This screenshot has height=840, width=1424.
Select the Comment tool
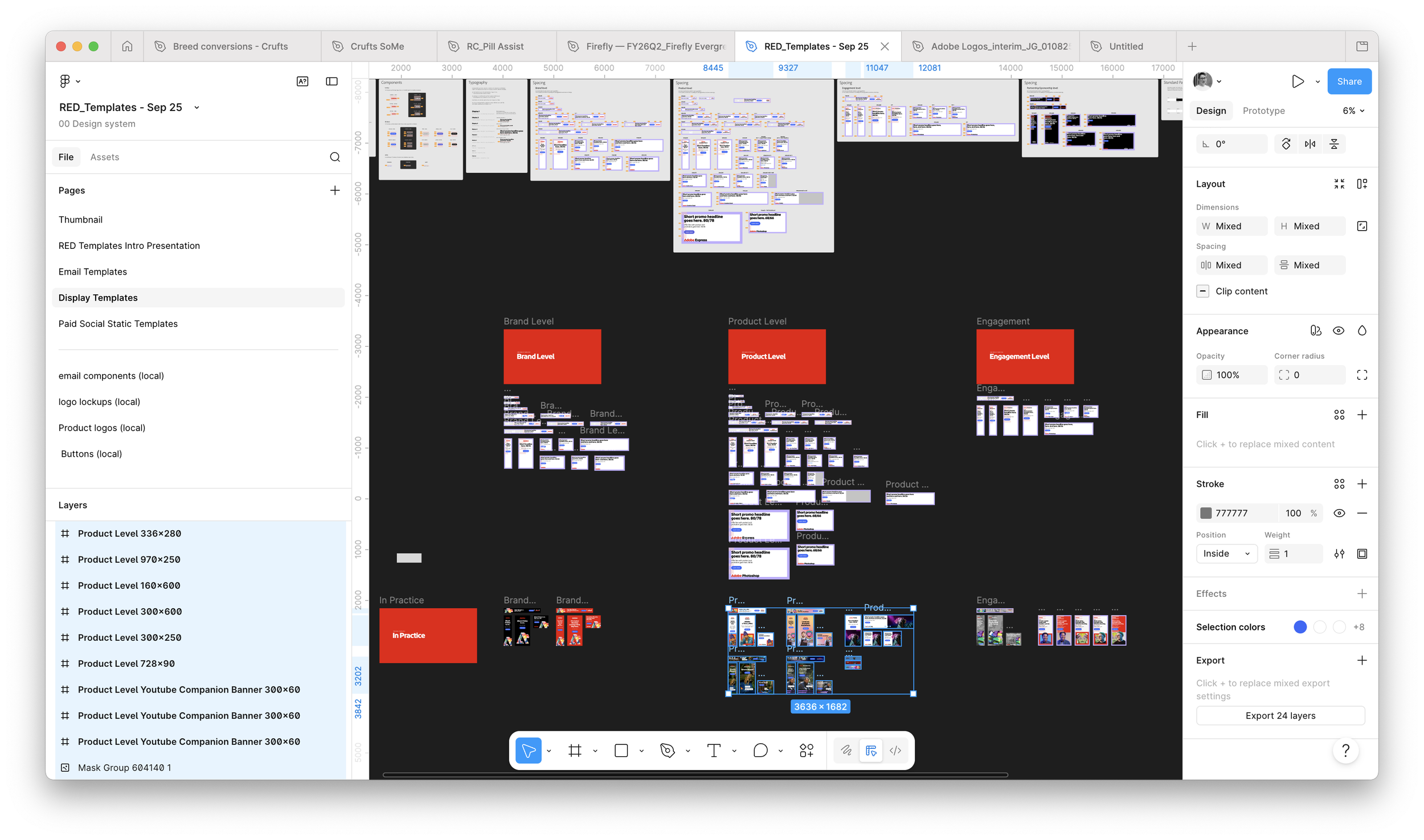(x=760, y=751)
